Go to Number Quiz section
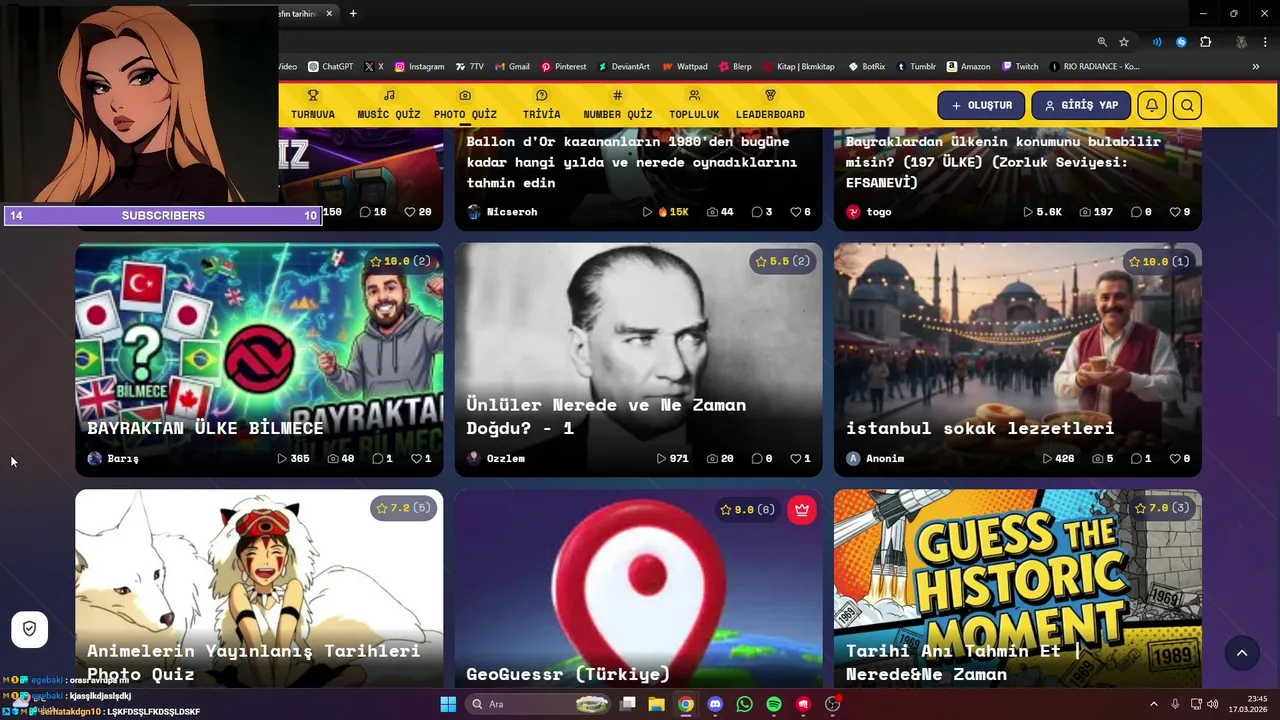 pos(618,105)
